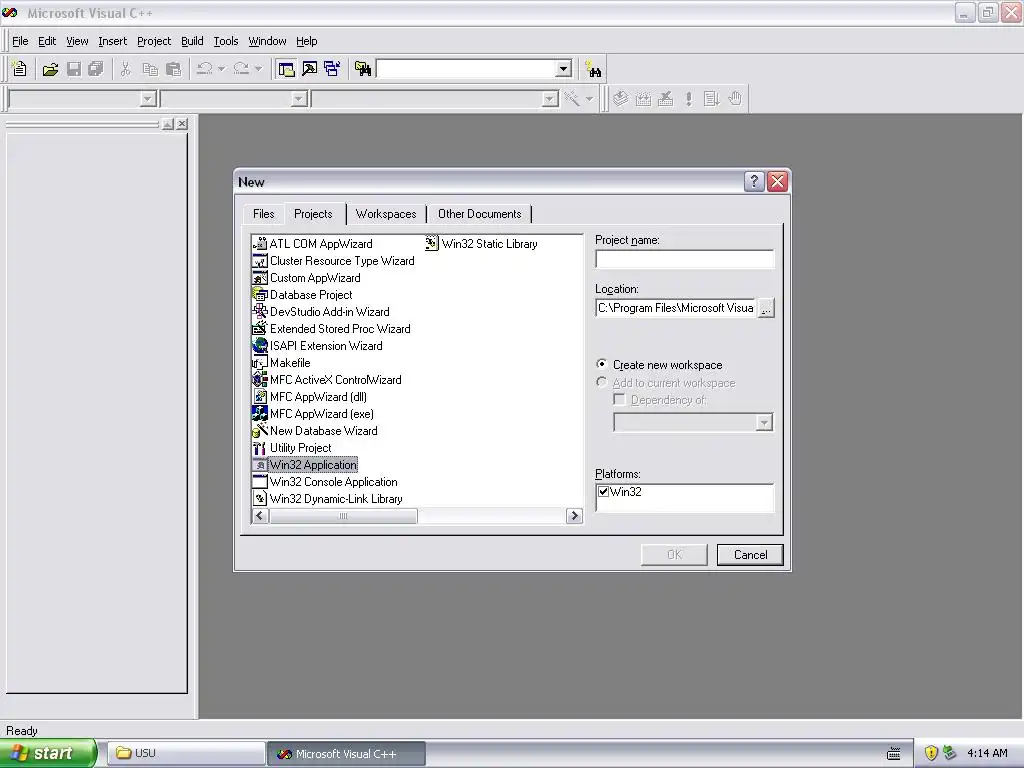Open the Tools menu
Screen dimensions: 1024x768
click(x=226, y=41)
